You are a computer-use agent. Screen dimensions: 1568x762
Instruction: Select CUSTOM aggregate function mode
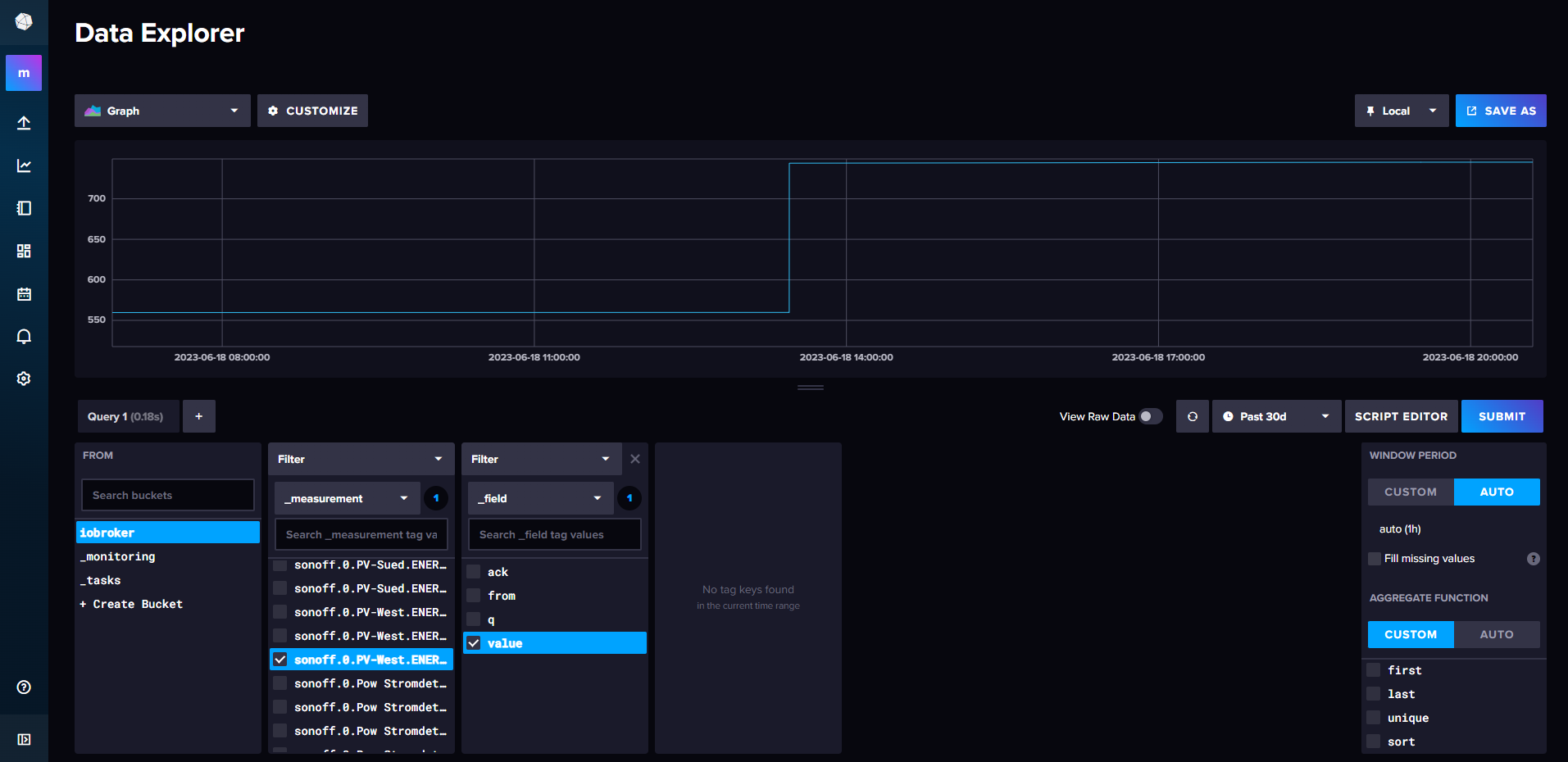(x=1411, y=634)
